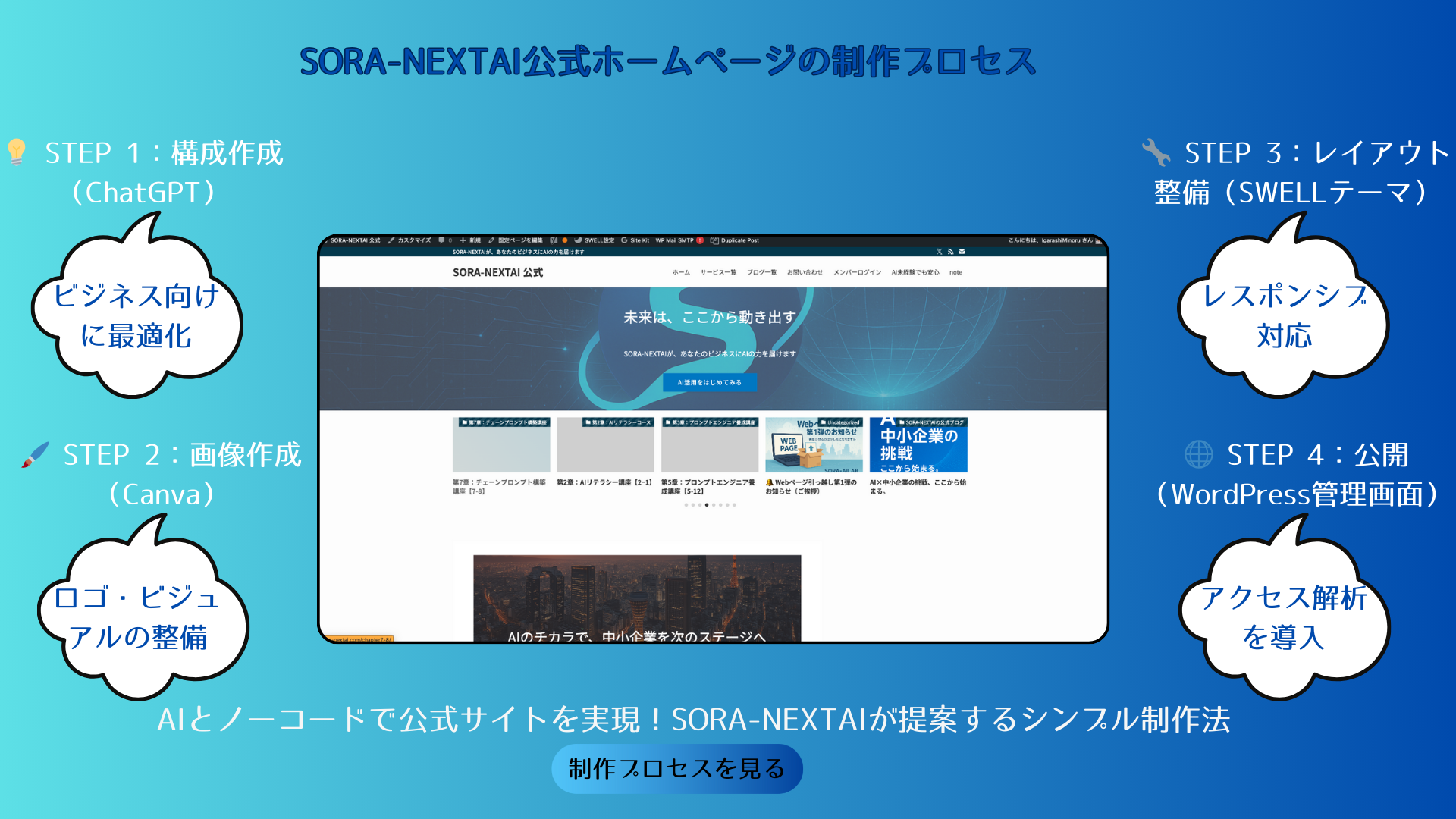This screenshot has width=1456, height=819.
Task: Click the wrench icon beside STEP 3
Action: tap(1156, 152)
